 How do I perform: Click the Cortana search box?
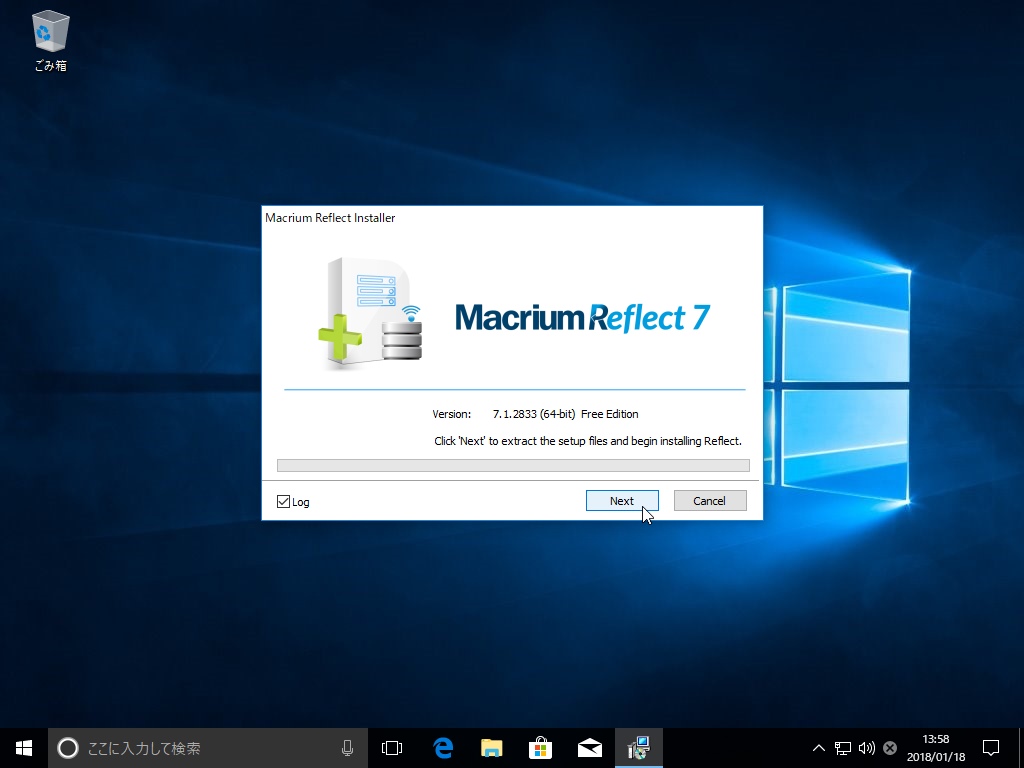208,748
